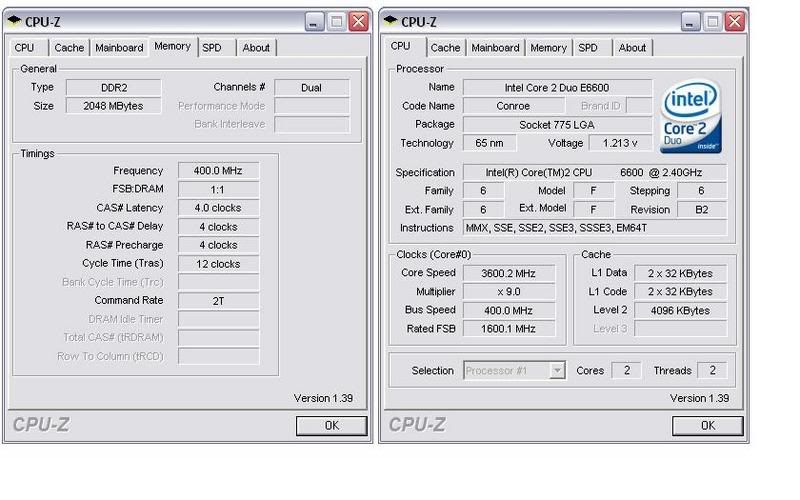
Task: Click the Intel Core 2 Duo E6600 name
Action: pyautogui.click(x=557, y=87)
